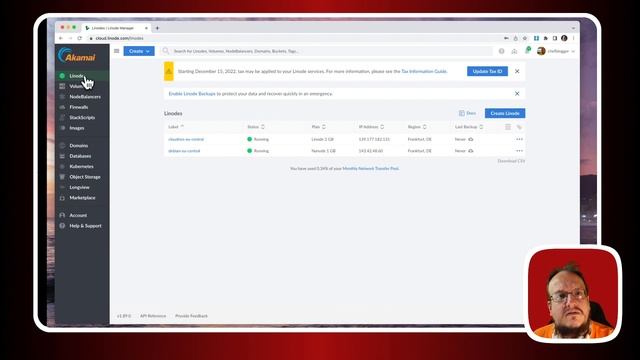Click the backup icon in second row
Viewport: 640px width, 360px height.
click(471, 151)
